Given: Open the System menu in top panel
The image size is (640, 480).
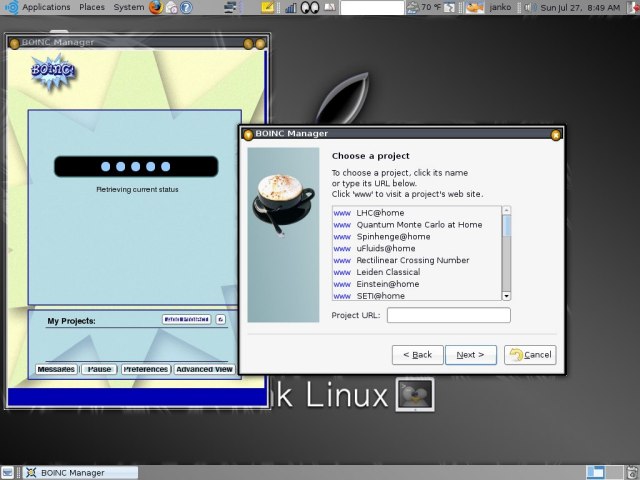Looking at the screenshot, I should [x=128, y=7].
